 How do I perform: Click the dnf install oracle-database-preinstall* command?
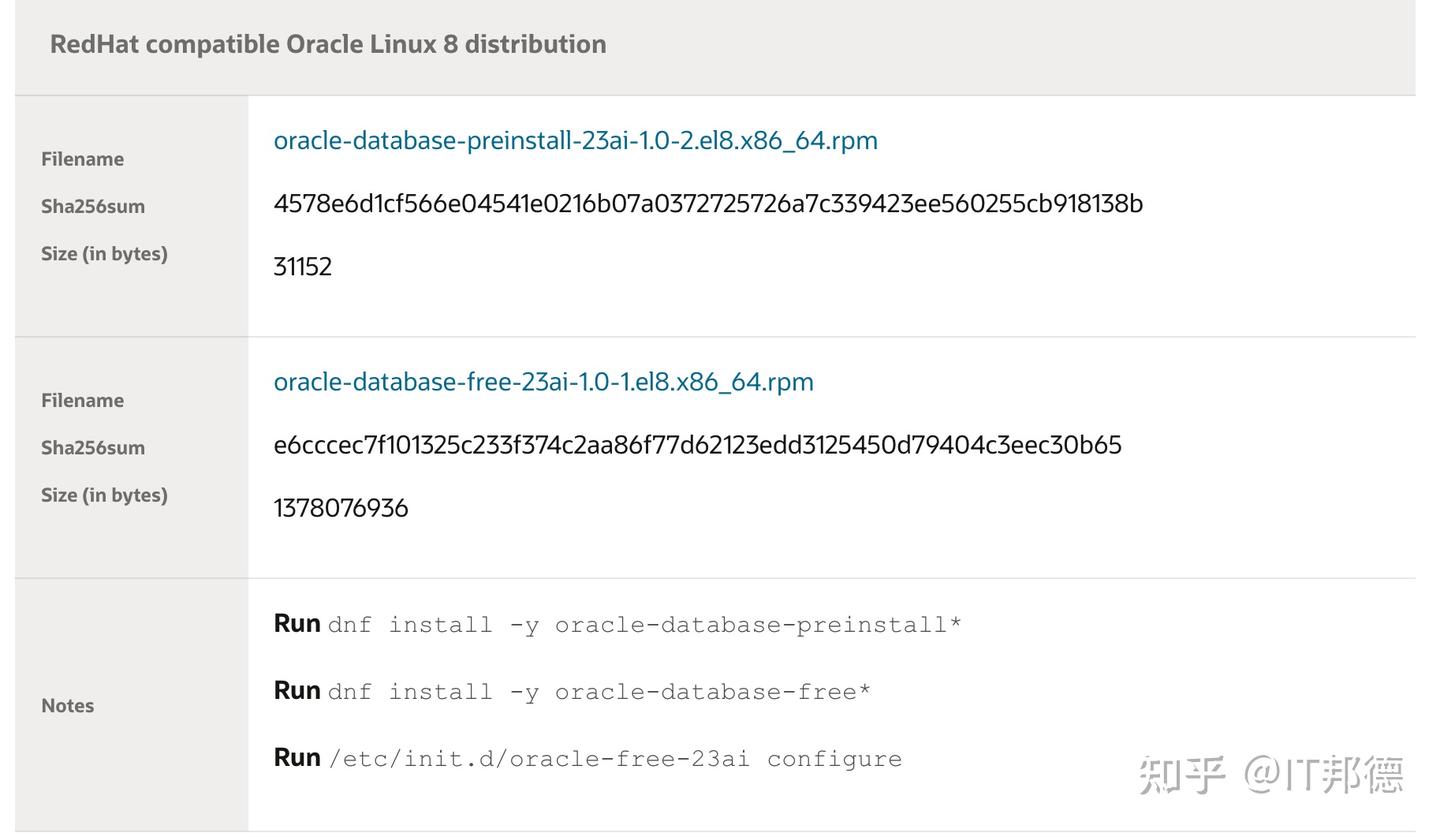pyautogui.click(x=644, y=625)
